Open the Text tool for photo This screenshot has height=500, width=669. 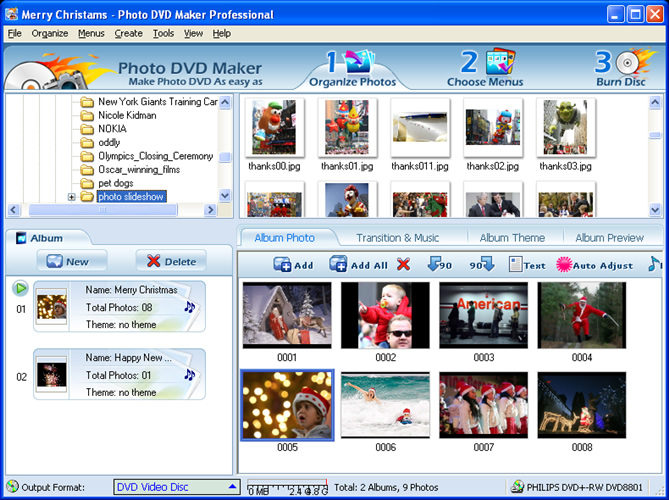click(x=527, y=265)
